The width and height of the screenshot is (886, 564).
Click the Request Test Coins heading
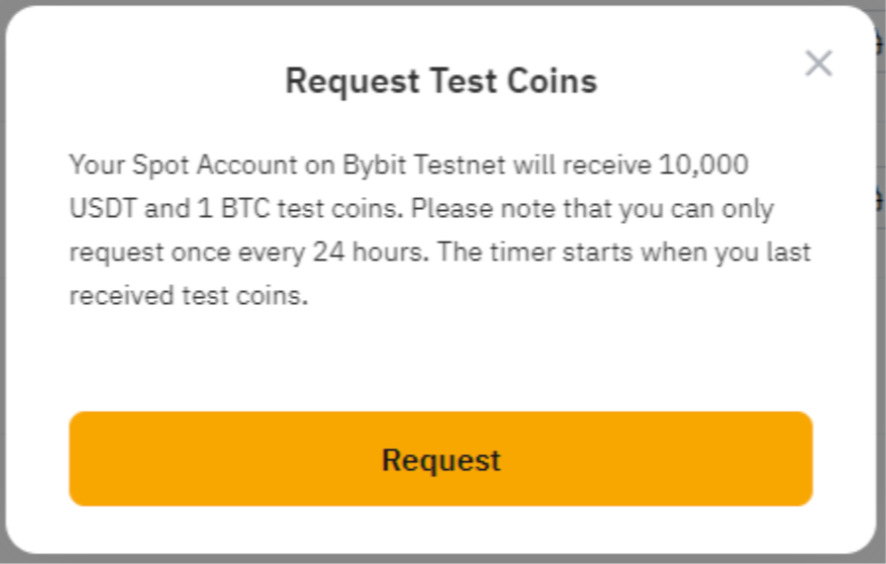[x=441, y=81]
